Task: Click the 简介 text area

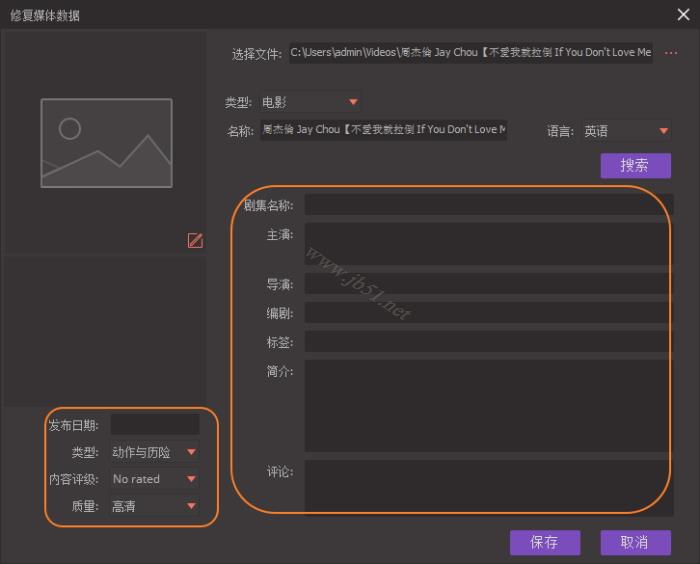Action: 489,406
